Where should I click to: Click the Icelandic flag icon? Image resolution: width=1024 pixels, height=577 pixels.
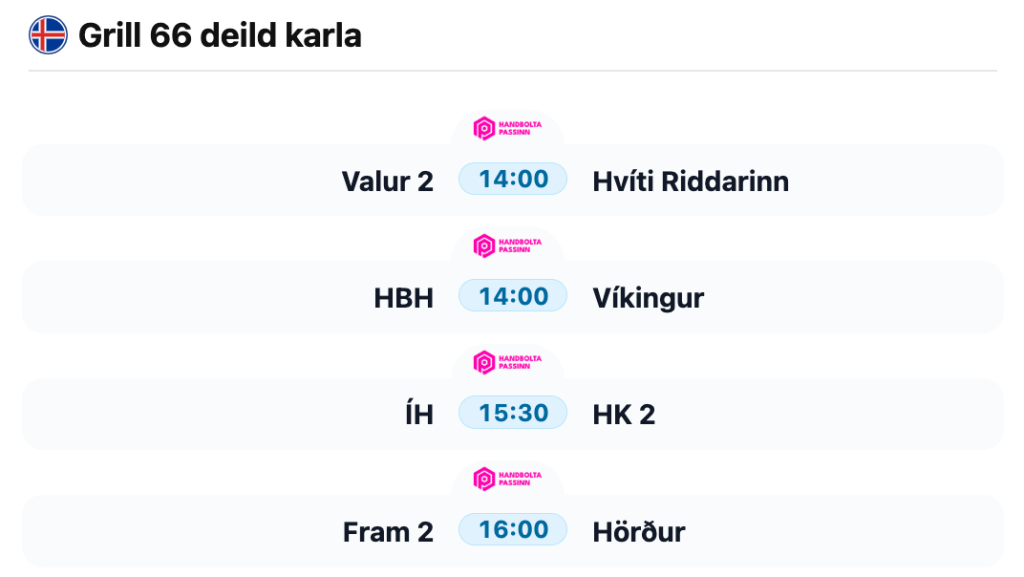coord(48,35)
